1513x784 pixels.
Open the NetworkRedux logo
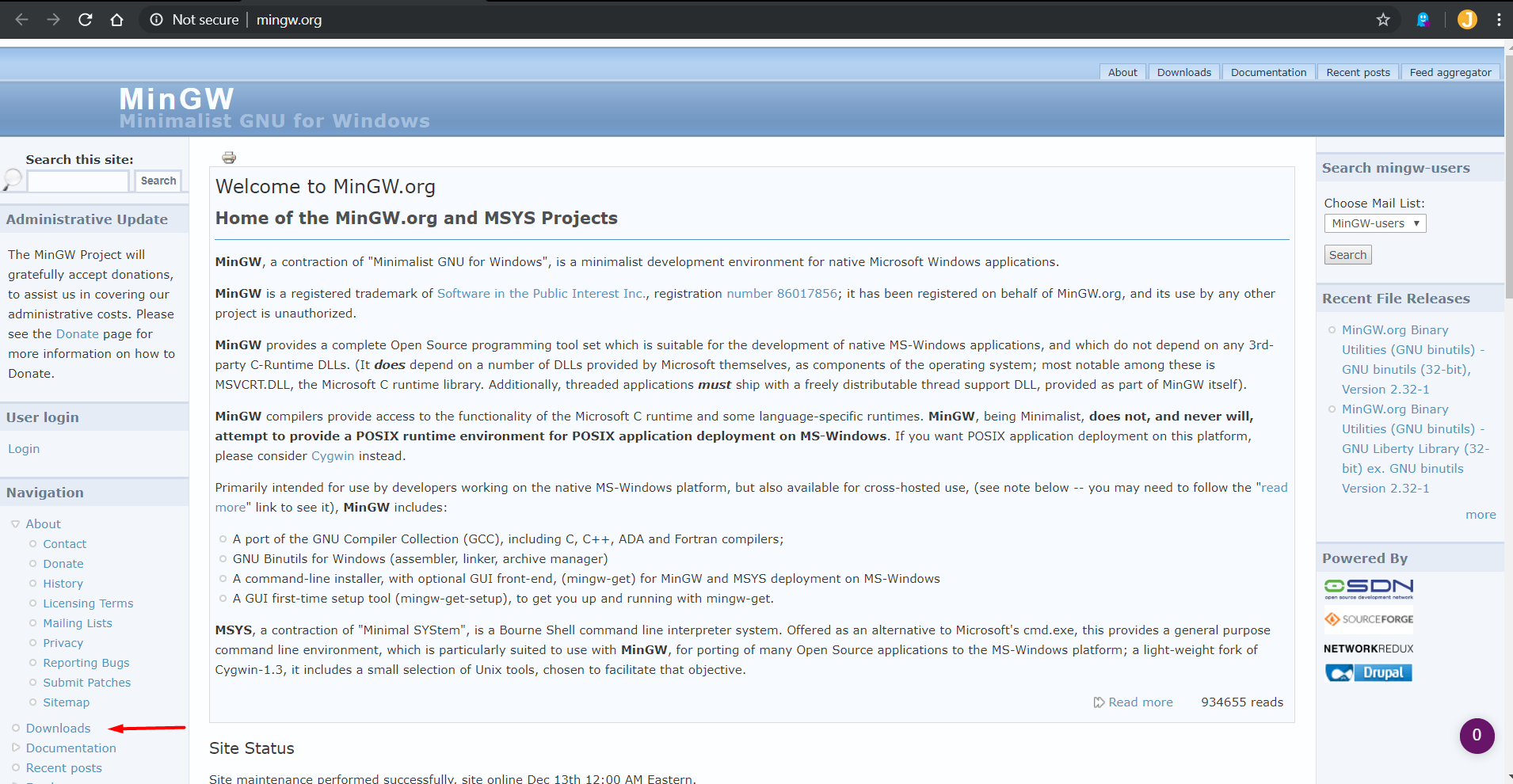pyautogui.click(x=1369, y=649)
